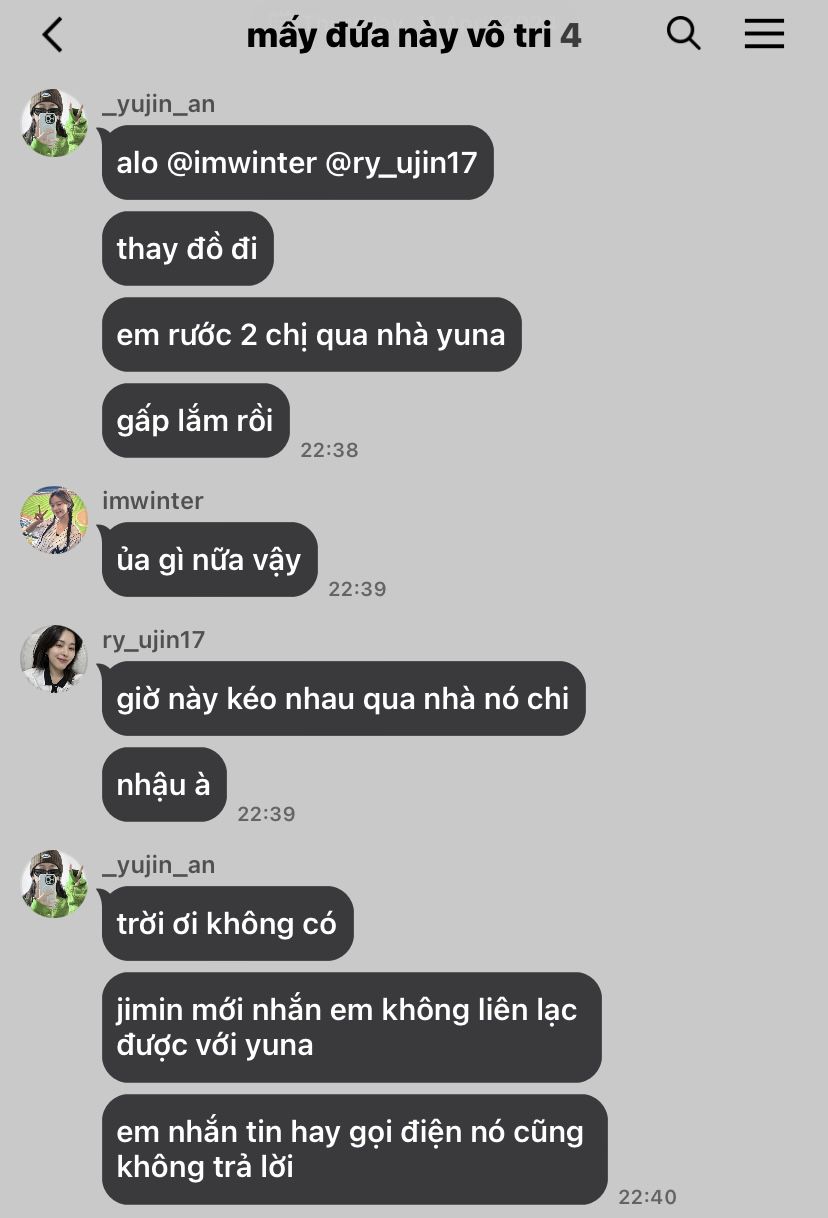Tap the "gấp lắm rồi" message bubble

(x=196, y=420)
